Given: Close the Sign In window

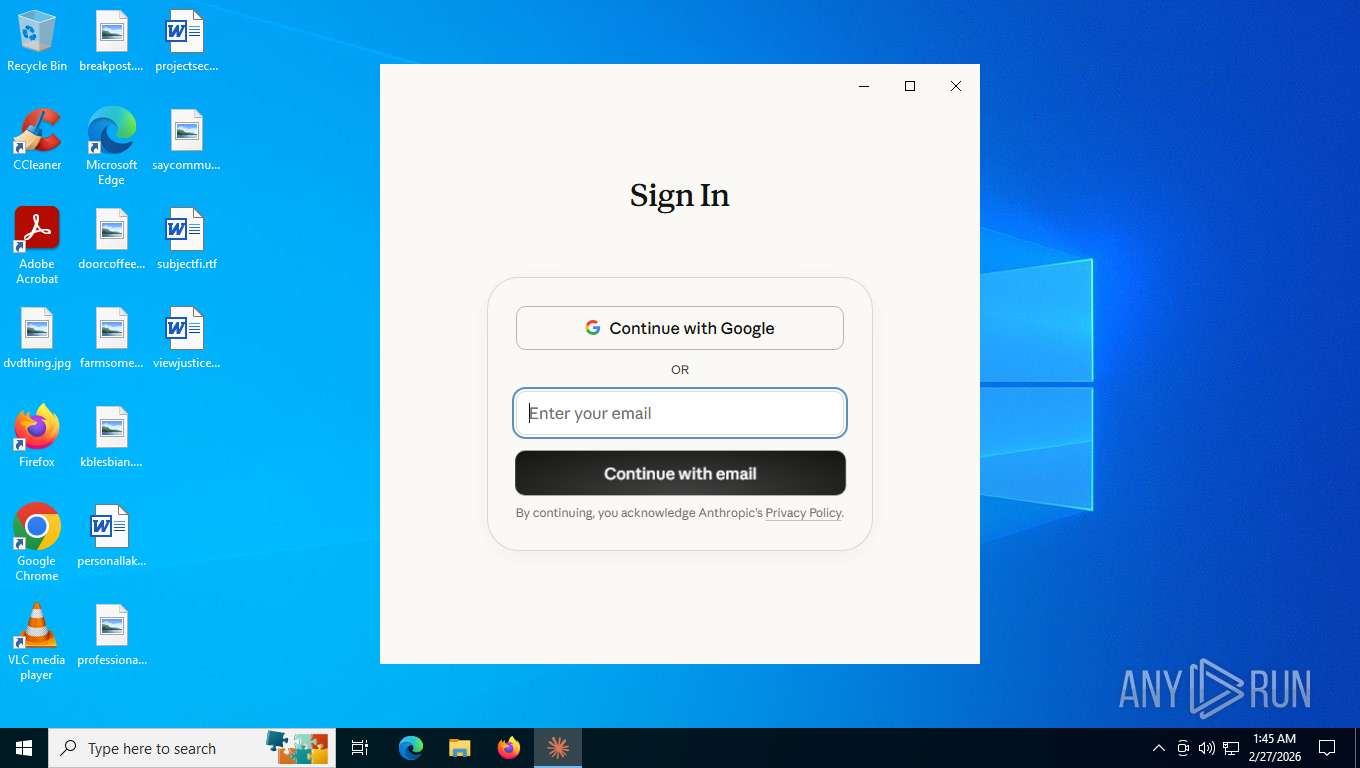Looking at the screenshot, I should [956, 86].
